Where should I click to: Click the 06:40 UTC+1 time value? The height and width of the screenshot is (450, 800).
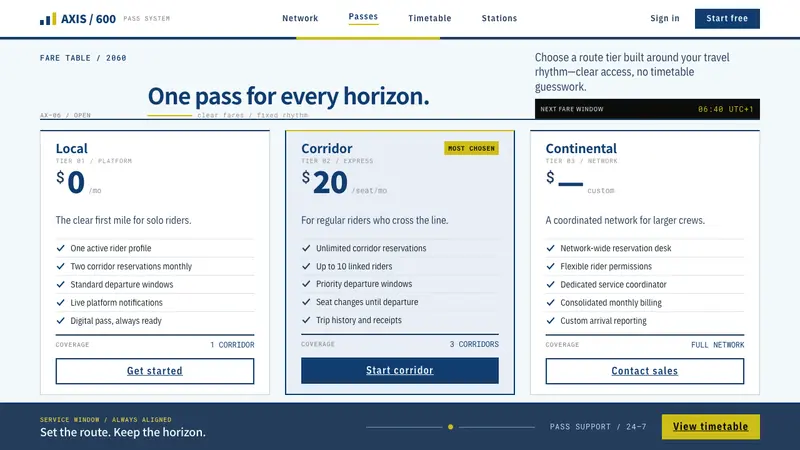tap(726, 109)
